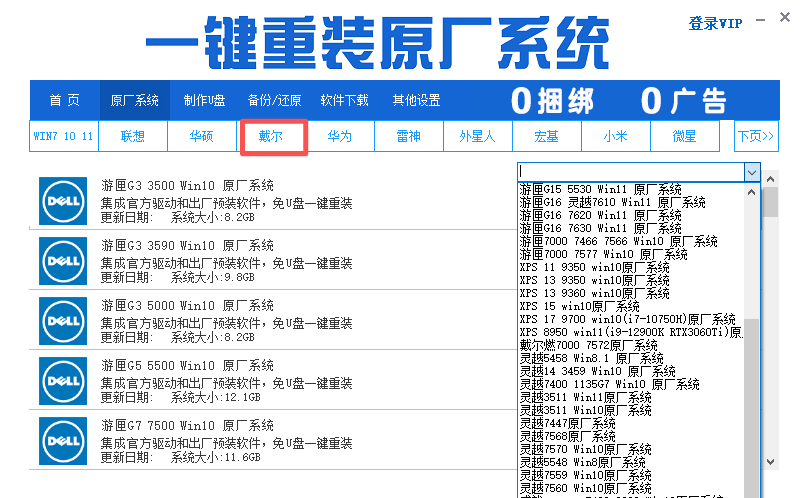808x498 pixels.
Task: Choose 灵越7568原厂系统
Action: click(x=567, y=436)
